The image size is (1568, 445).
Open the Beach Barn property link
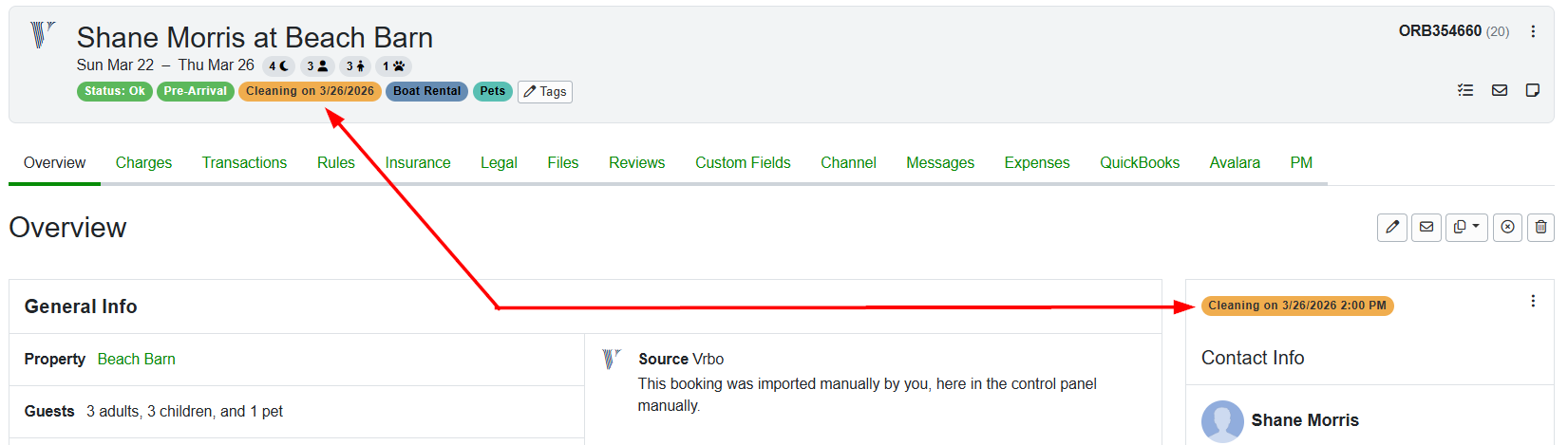pyautogui.click(x=136, y=359)
